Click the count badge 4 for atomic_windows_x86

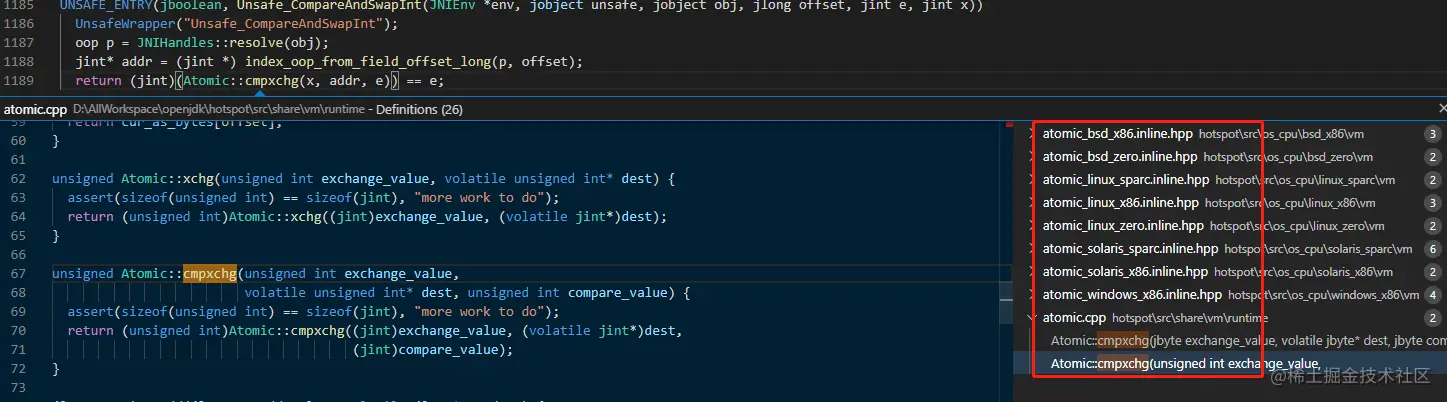coord(1432,295)
